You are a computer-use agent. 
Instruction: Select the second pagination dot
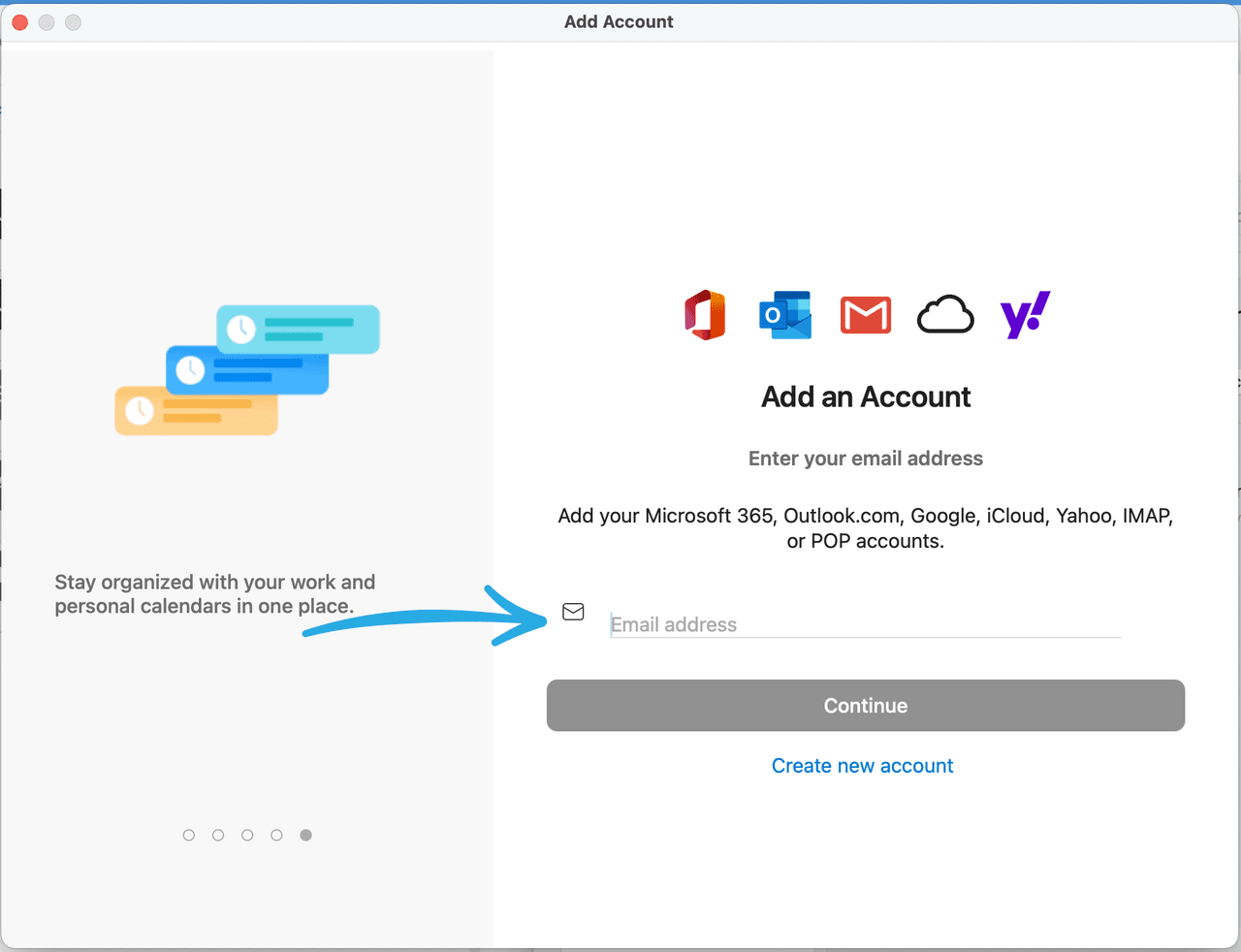click(x=218, y=835)
